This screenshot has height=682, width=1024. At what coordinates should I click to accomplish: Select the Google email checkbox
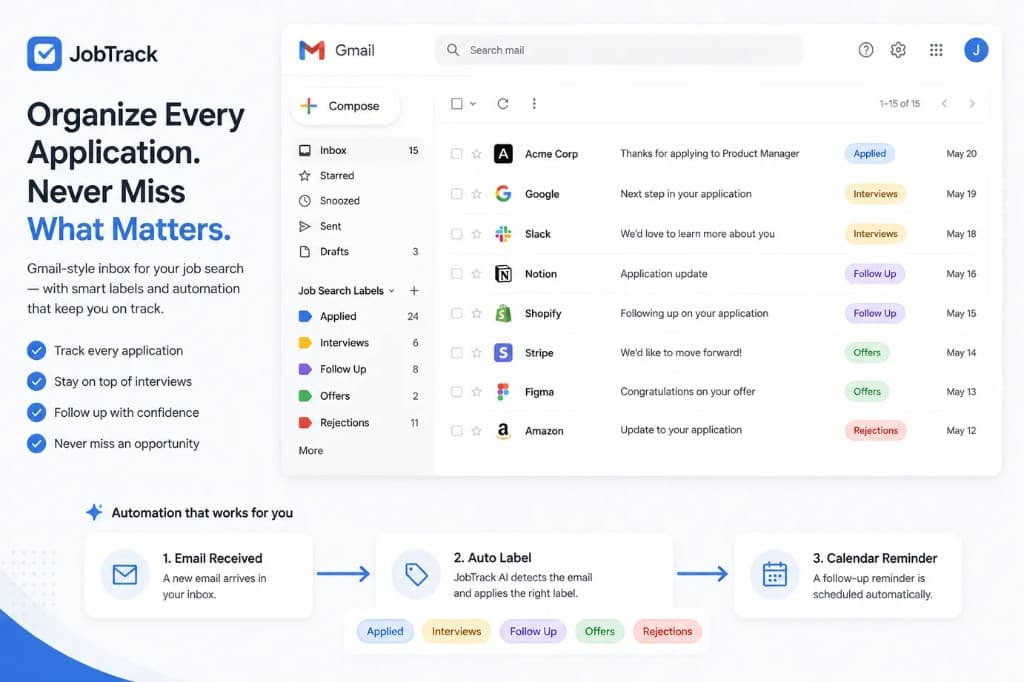[457, 194]
